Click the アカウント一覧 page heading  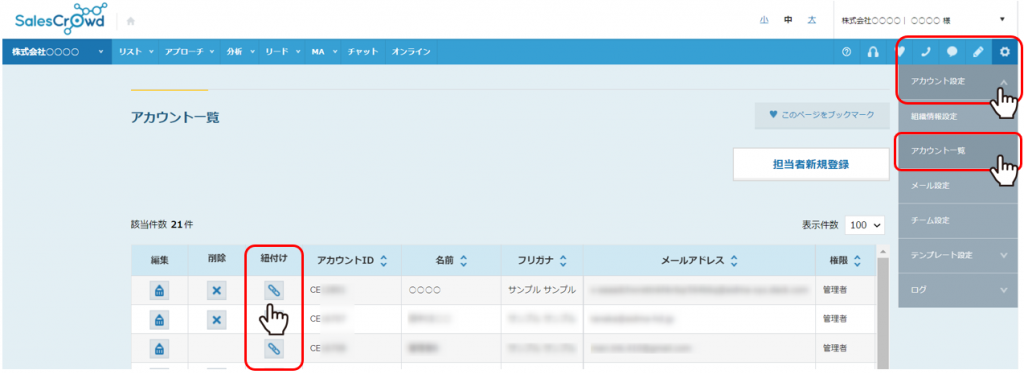click(175, 117)
